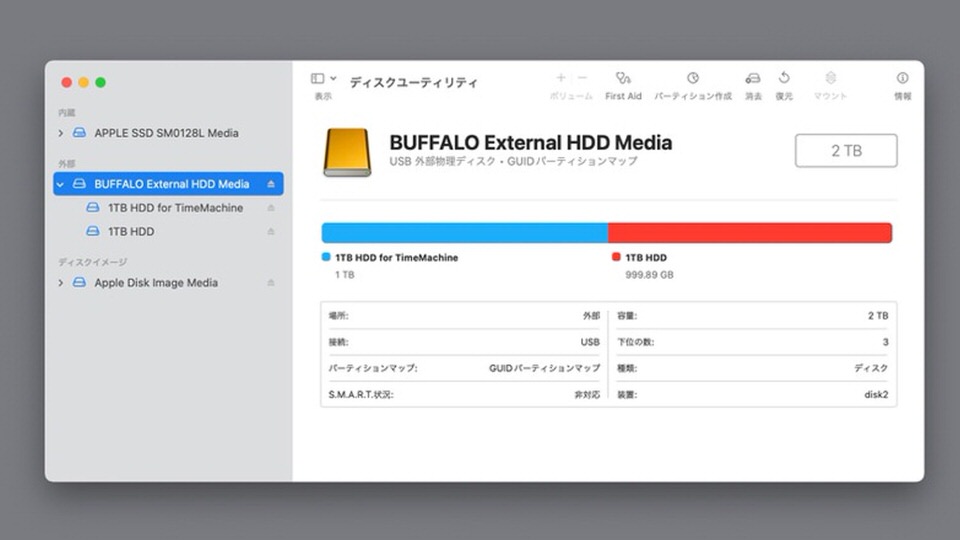Click the red 1TB HDD segment of usage bar
The height and width of the screenshot is (540, 960).
click(750, 233)
